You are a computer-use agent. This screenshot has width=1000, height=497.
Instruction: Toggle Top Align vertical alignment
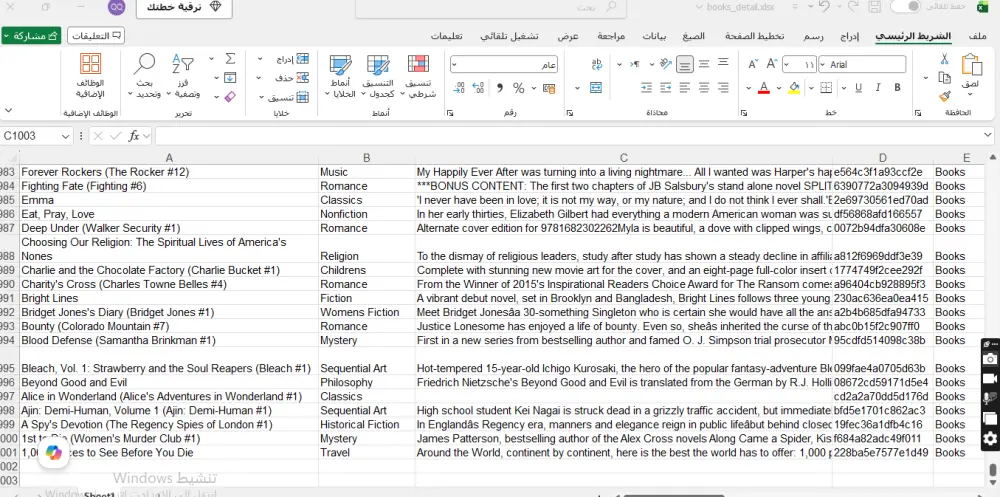point(723,64)
